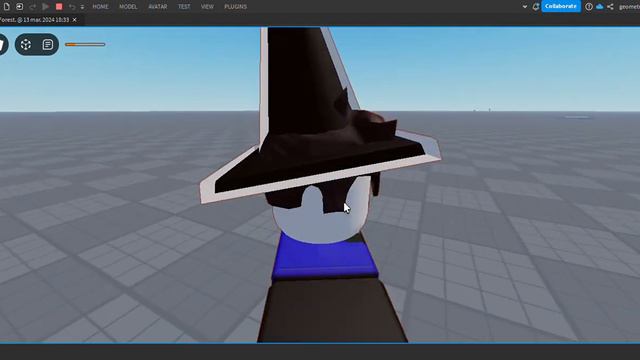The height and width of the screenshot is (360, 640).
Task: Open the PLUGINS ribbon tab
Action: point(236,7)
